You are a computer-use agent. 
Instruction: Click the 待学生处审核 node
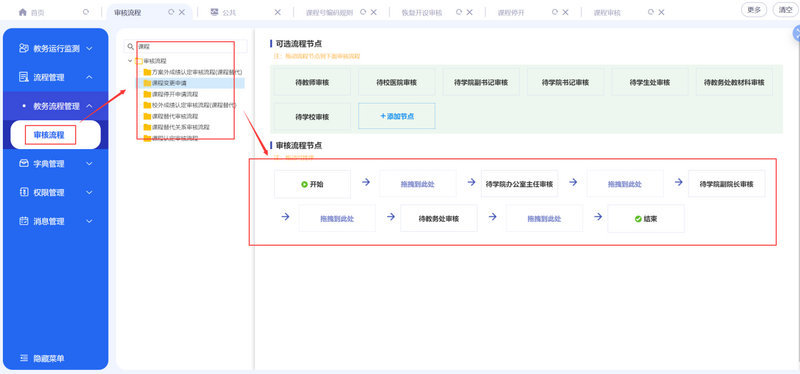pos(650,82)
